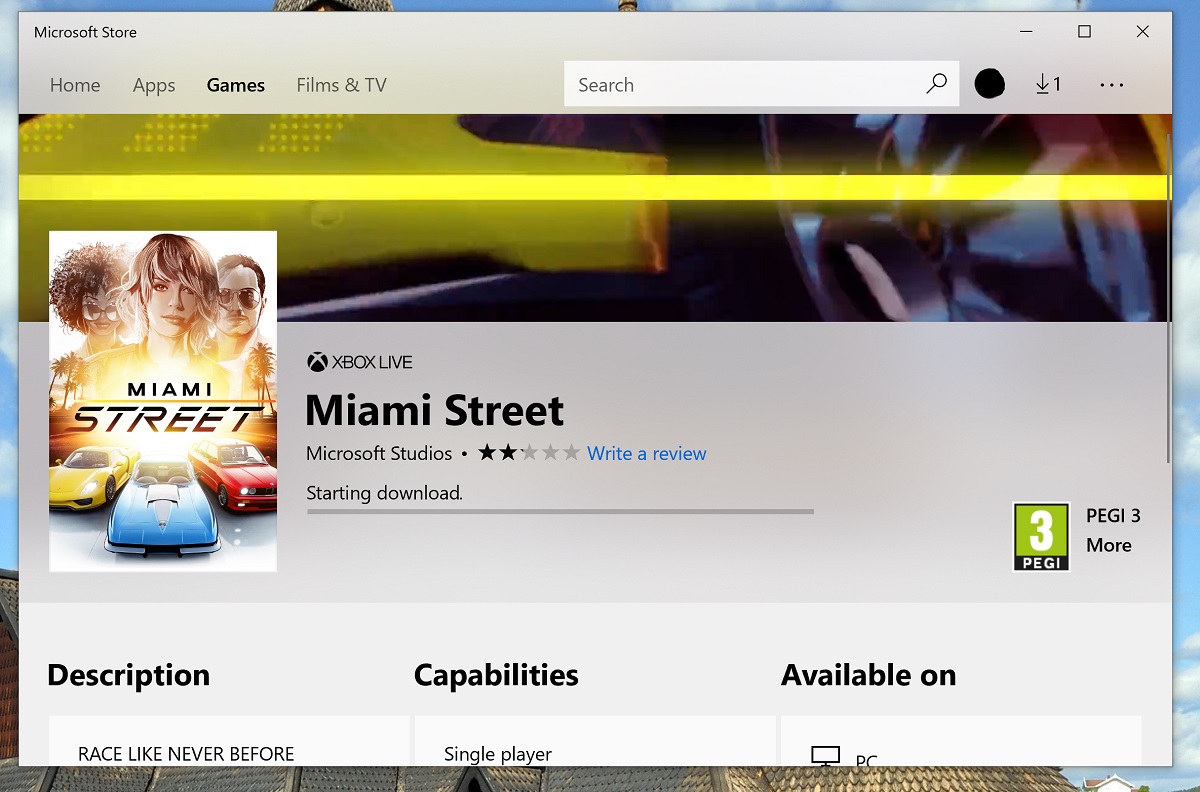This screenshot has height=792, width=1200.
Task: Click the Description heading
Action: [129, 675]
